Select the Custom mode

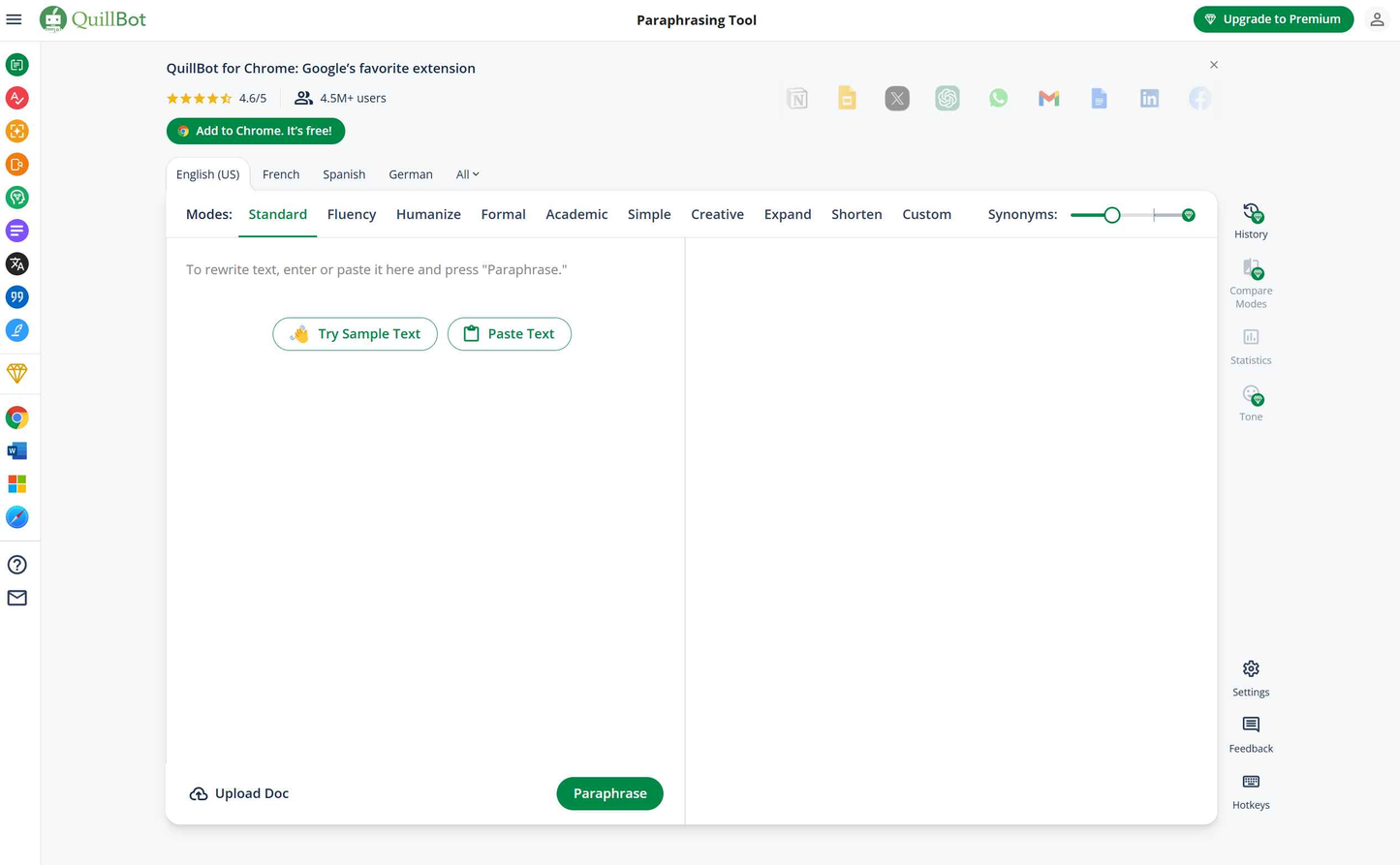tap(926, 214)
